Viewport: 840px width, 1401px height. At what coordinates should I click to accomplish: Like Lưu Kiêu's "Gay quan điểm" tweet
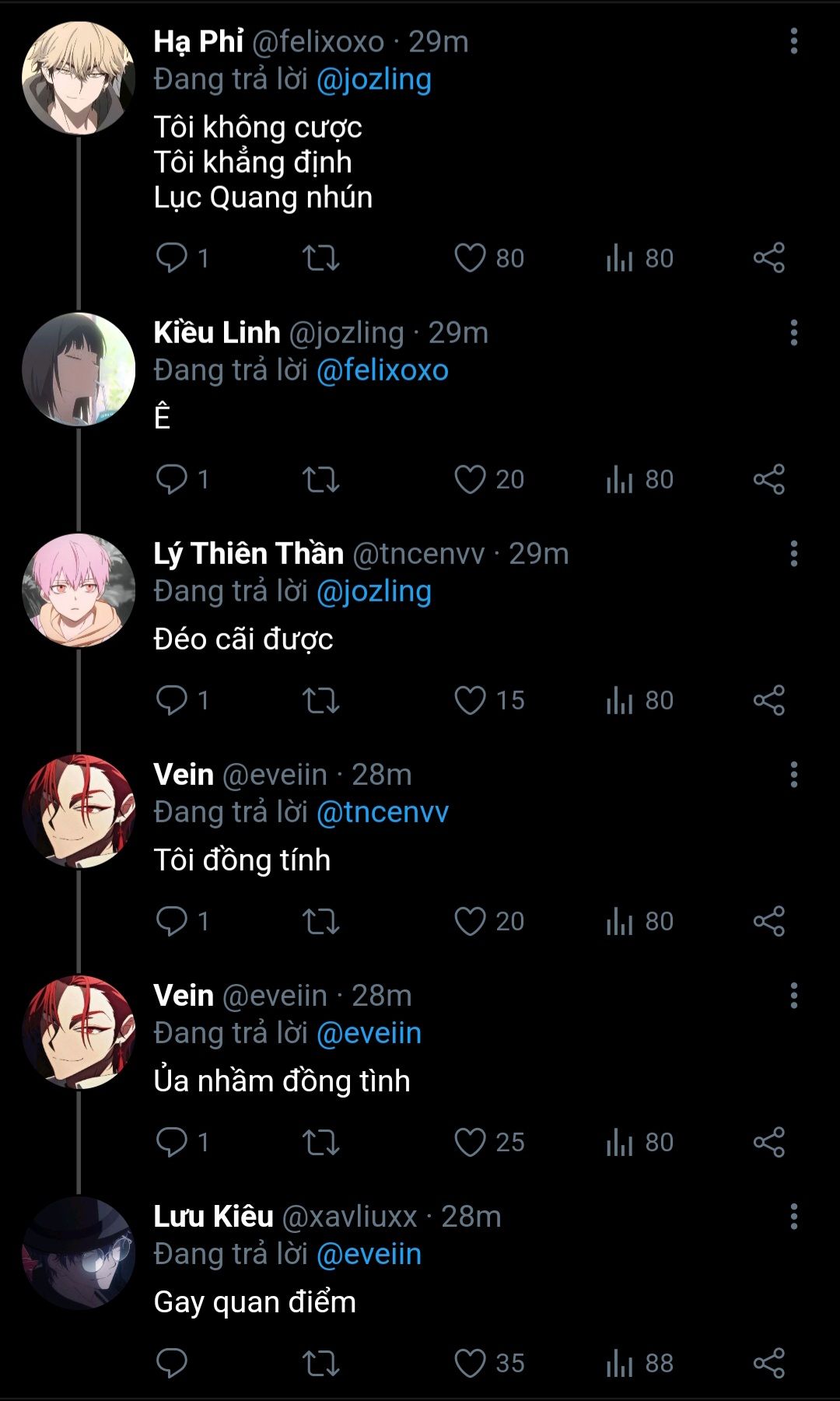coord(471,1363)
